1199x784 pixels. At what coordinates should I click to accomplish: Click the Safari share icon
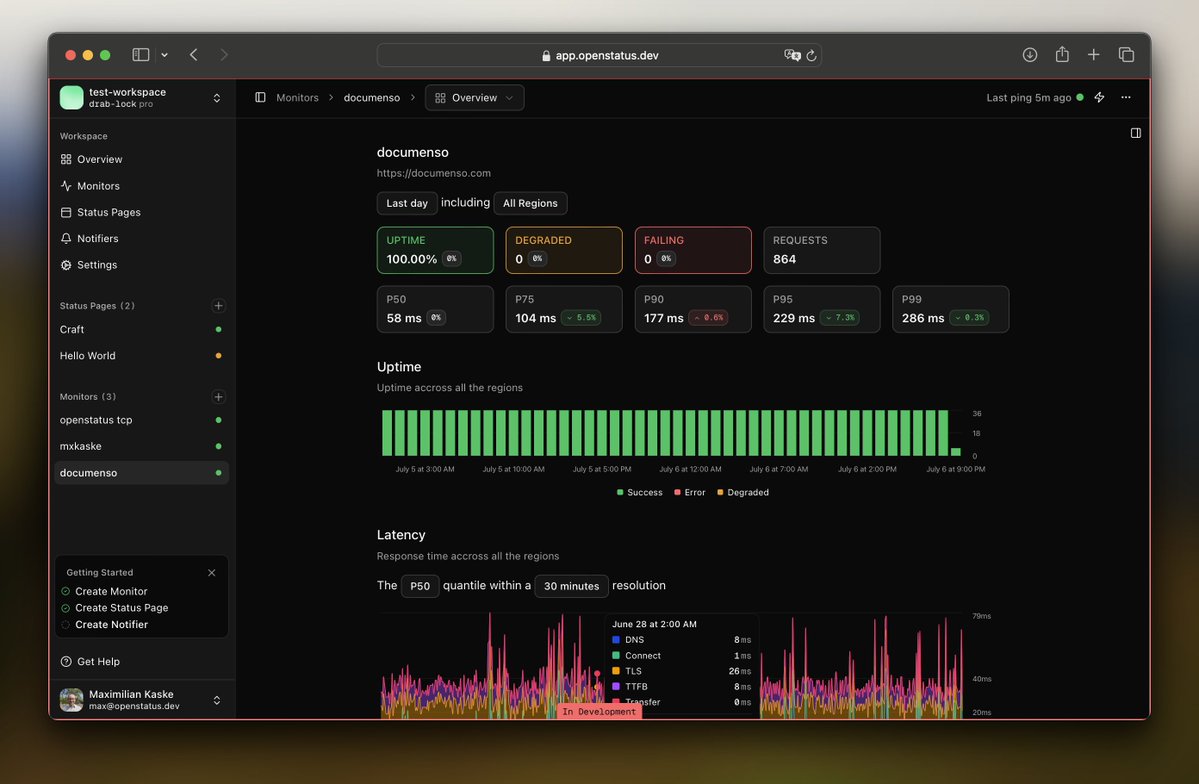[x=1061, y=54]
